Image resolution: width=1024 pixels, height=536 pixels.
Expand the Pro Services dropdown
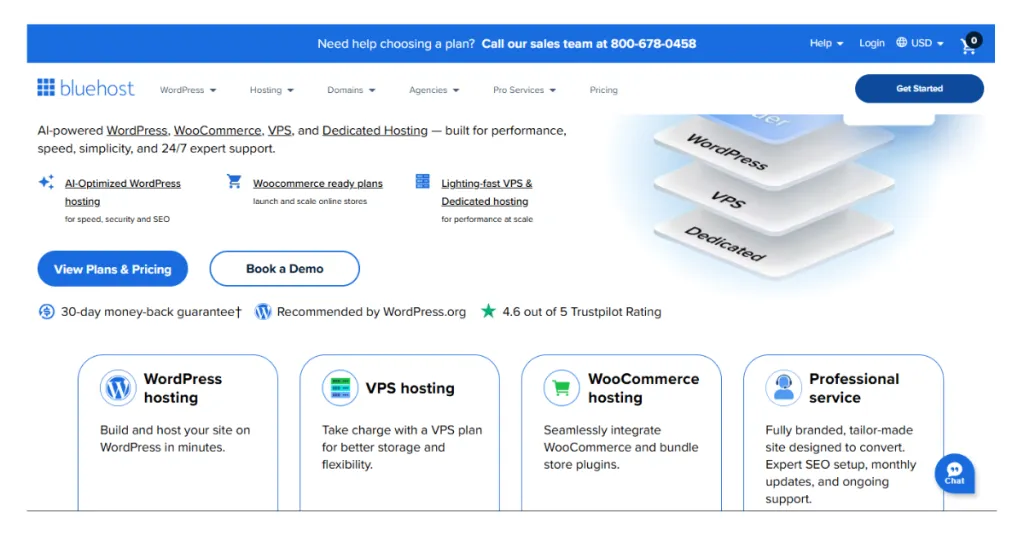coord(524,90)
